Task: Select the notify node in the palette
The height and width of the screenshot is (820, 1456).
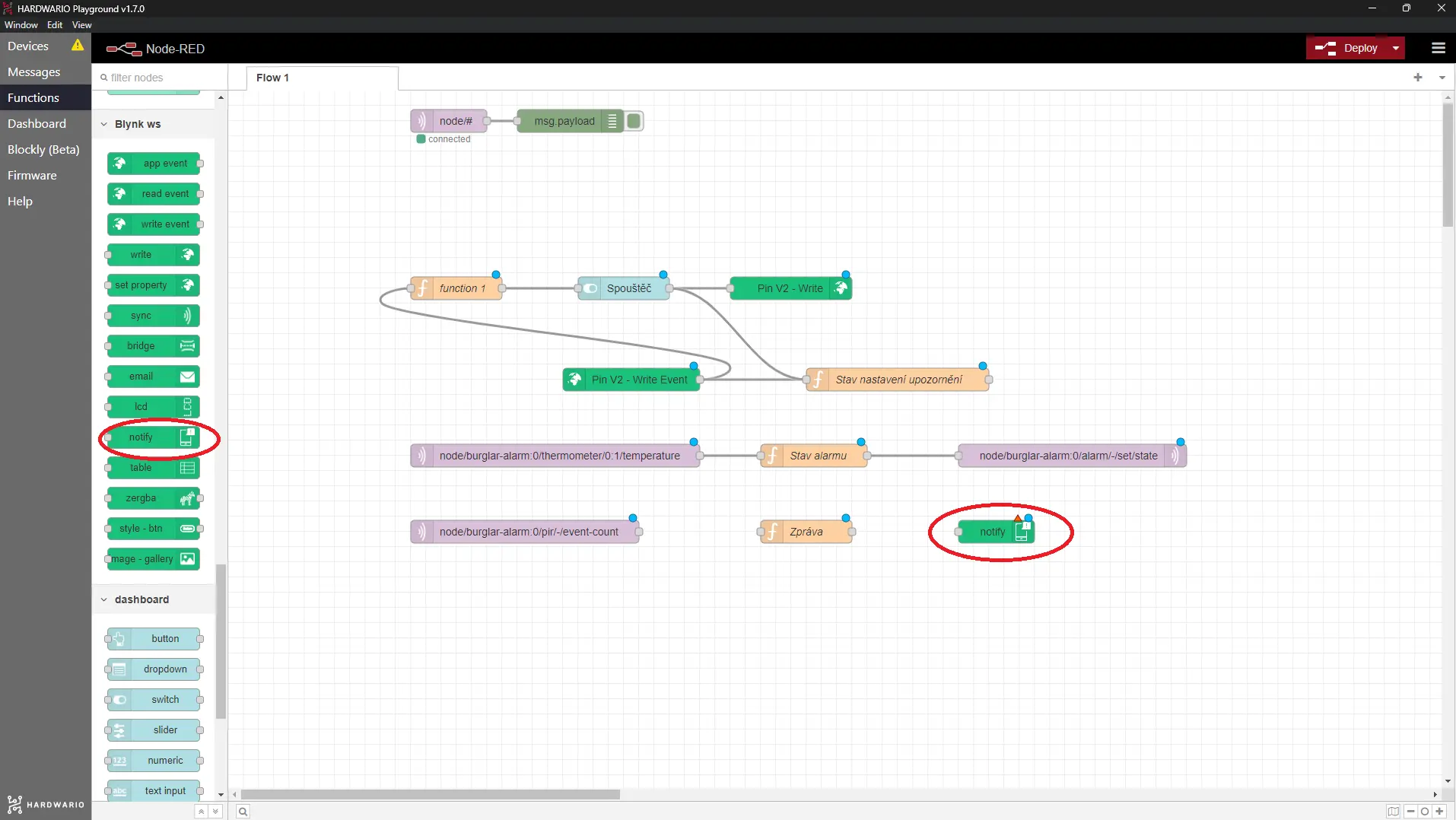Action: (x=154, y=437)
